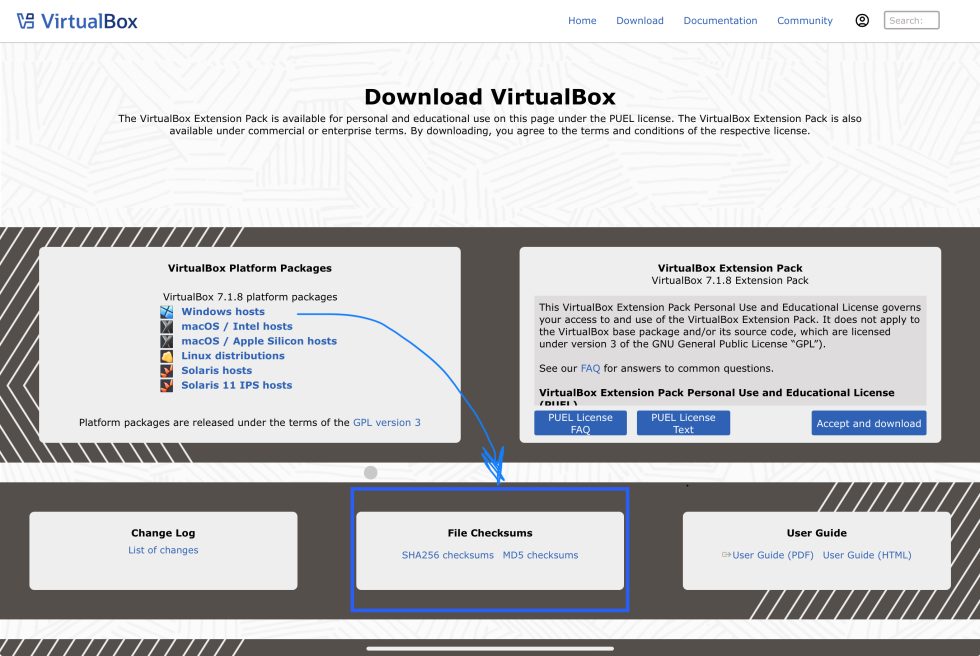Open the Community nav item
The image size is (980, 656).
coord(804,21)
